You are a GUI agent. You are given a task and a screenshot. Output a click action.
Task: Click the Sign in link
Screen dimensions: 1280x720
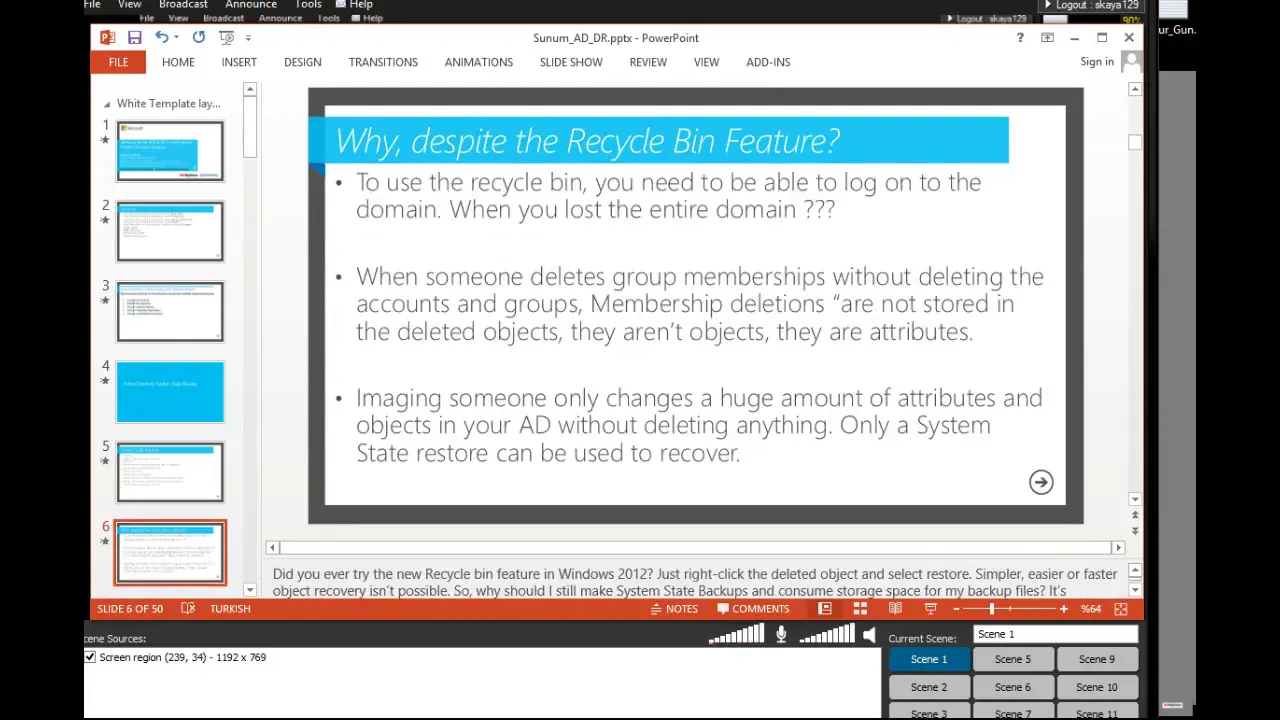1097,62
